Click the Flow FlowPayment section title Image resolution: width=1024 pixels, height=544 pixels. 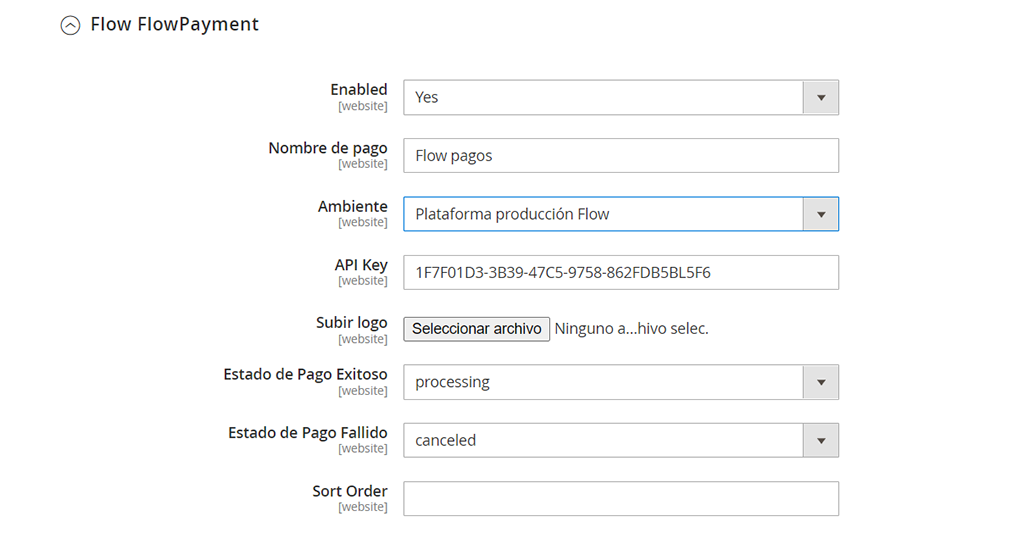tap(174, 24)
